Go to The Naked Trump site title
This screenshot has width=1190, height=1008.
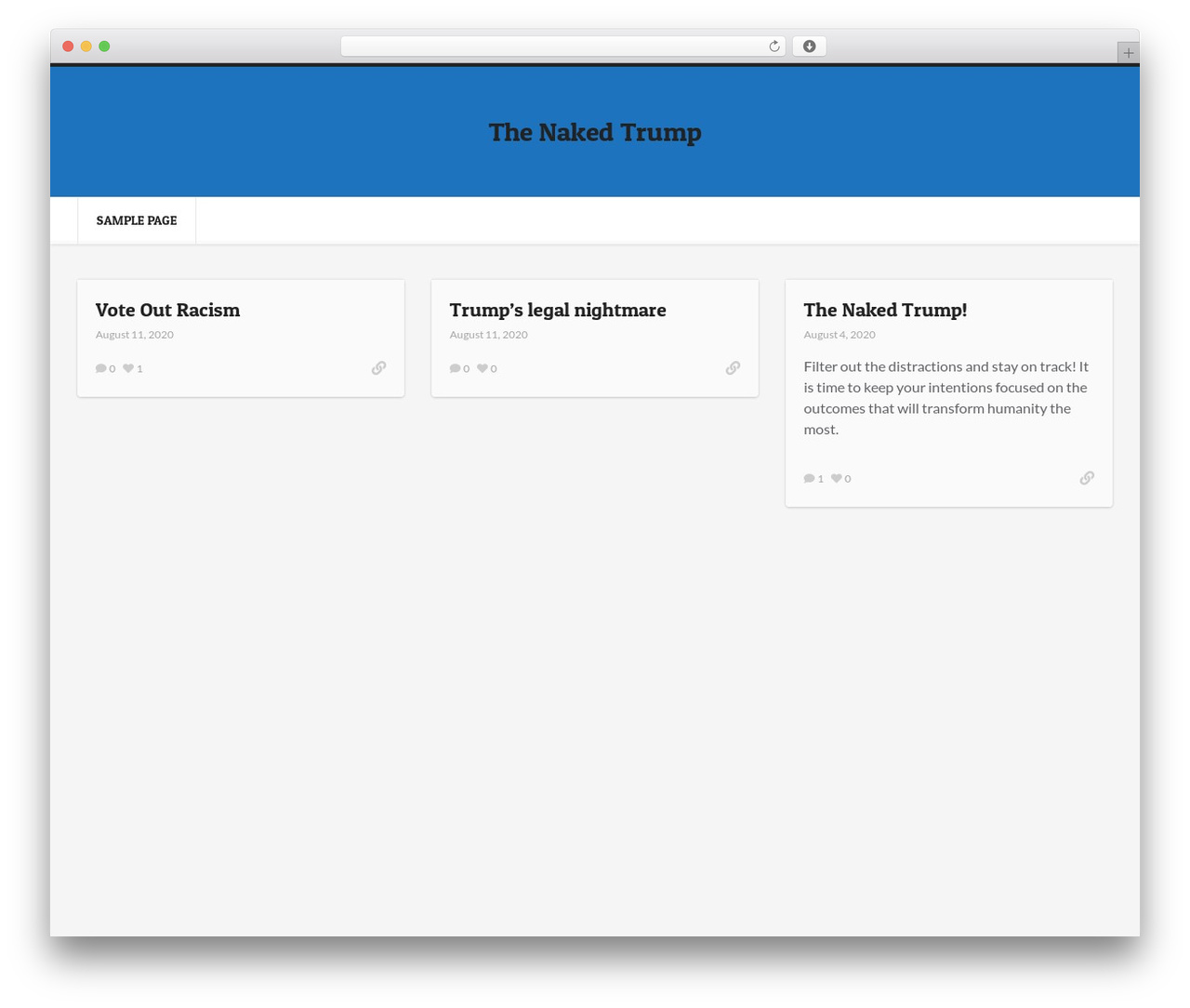(x=595, y=132)
